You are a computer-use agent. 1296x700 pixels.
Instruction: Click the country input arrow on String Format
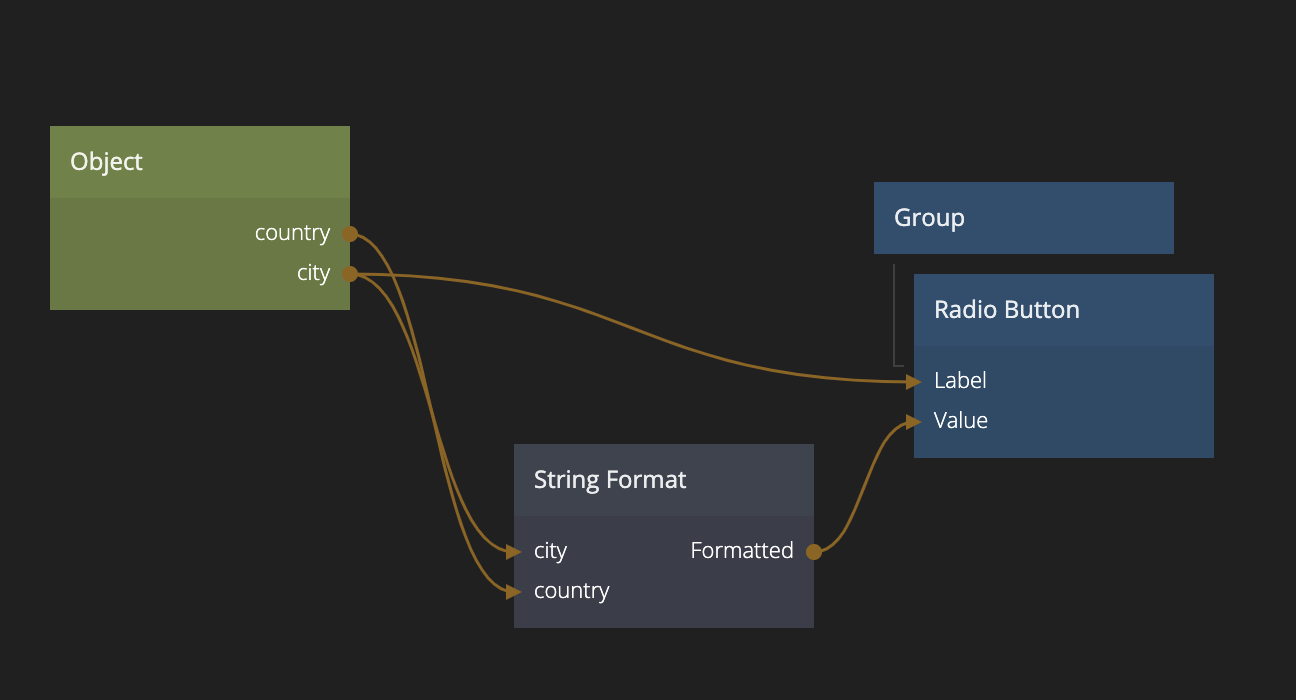coord(513,591)
